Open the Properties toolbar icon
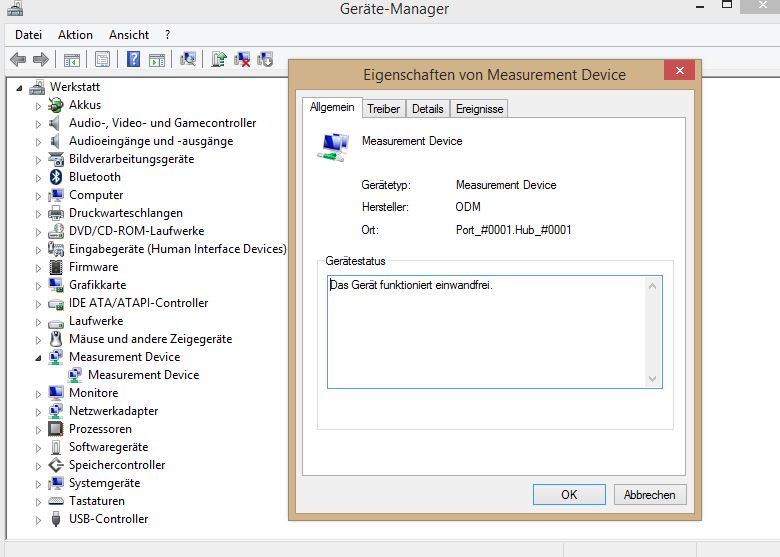 click(102, 60)
